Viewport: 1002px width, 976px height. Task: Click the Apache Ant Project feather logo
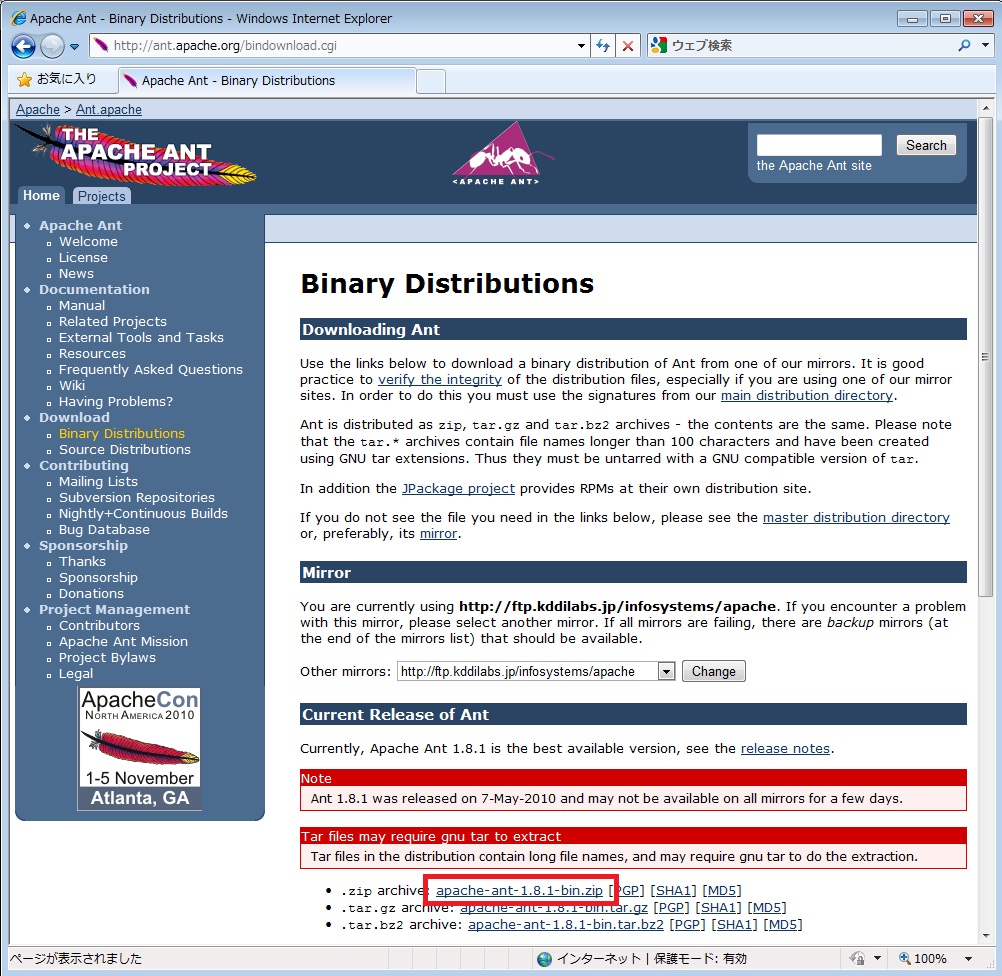pyautogui.click(x=135, y=154)
